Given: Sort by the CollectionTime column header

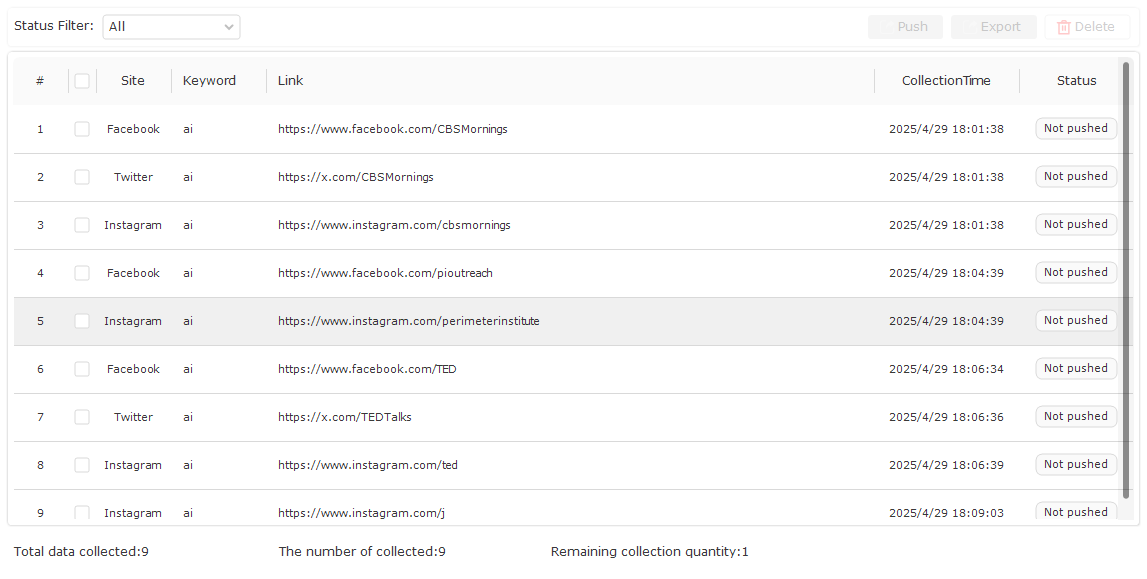Looking at the screenshot, I should pyautogui.click(x=946, y=81).
